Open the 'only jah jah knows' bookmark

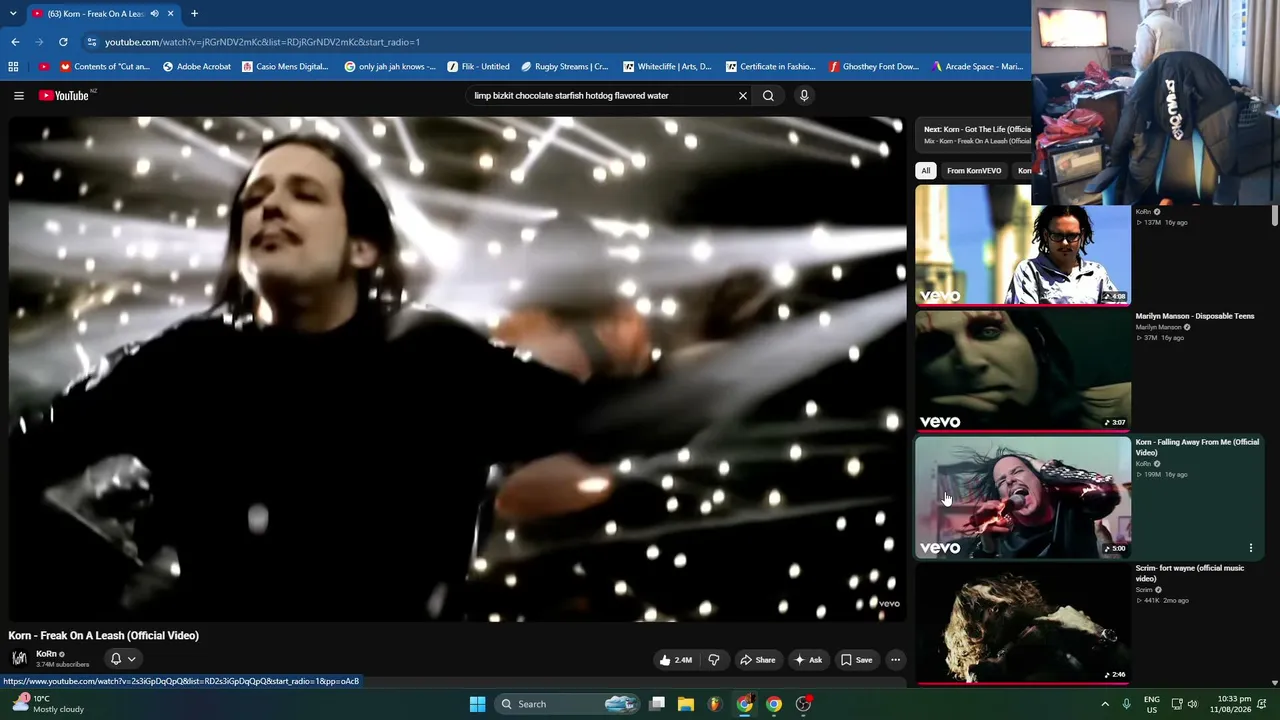[x=390, y=67]
